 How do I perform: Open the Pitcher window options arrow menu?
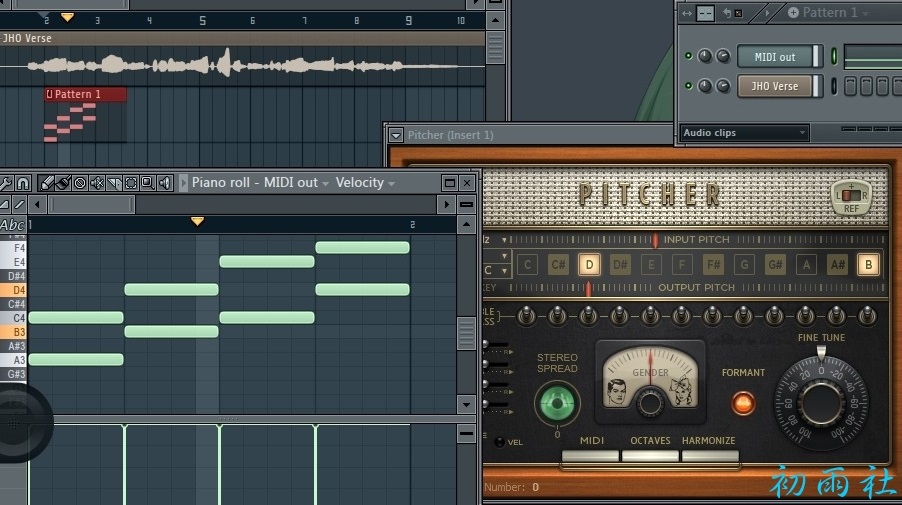pos(396,135)
